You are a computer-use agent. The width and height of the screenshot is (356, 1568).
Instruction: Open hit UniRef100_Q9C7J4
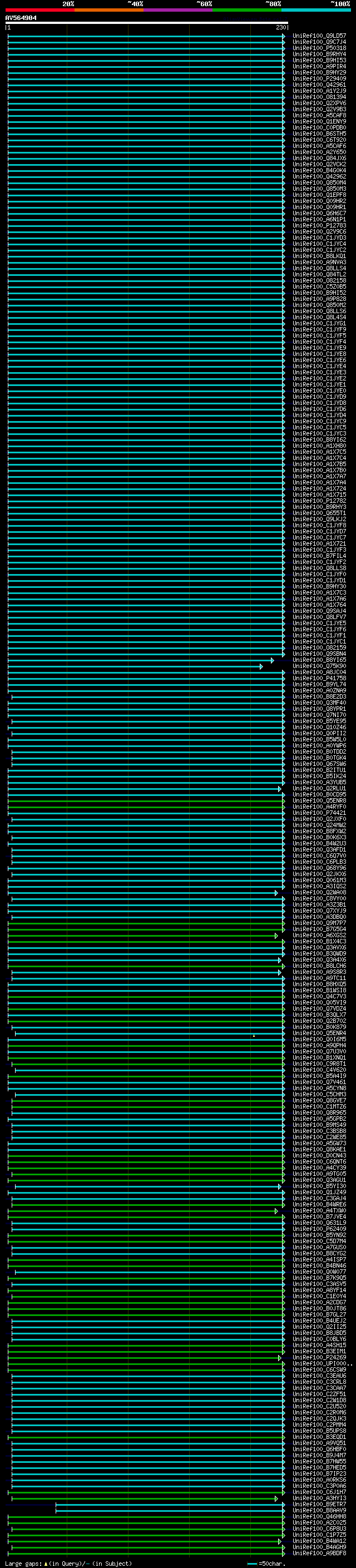(x=319, y=42)
